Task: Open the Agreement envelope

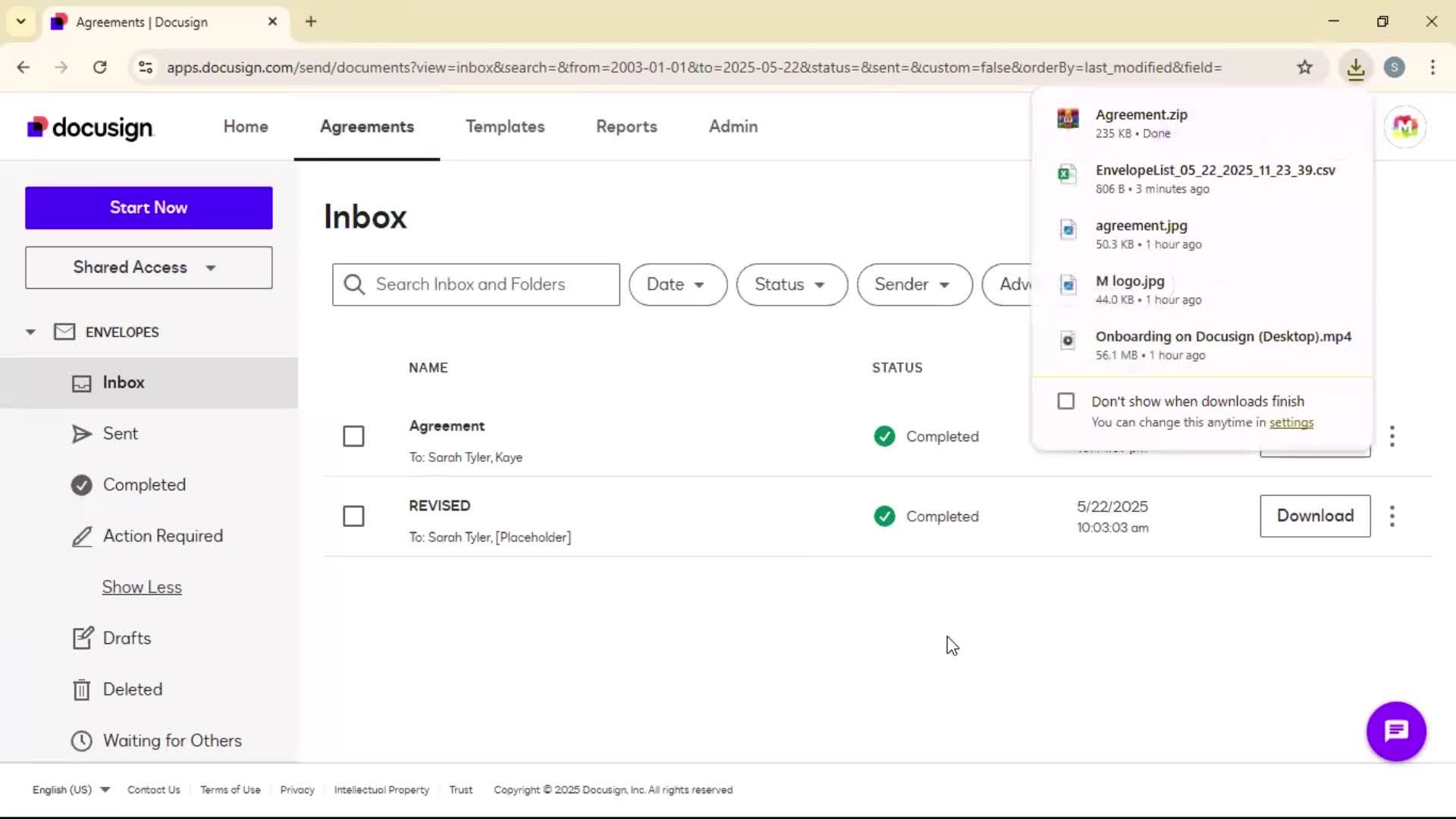Action: point(447,426)
